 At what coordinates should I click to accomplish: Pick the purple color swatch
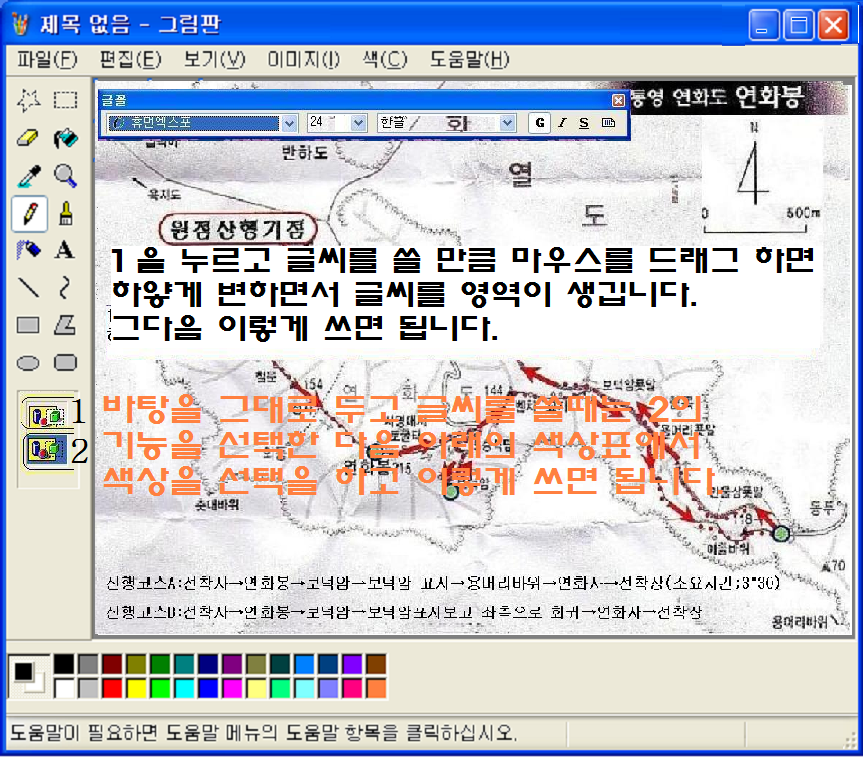[232, 664]
